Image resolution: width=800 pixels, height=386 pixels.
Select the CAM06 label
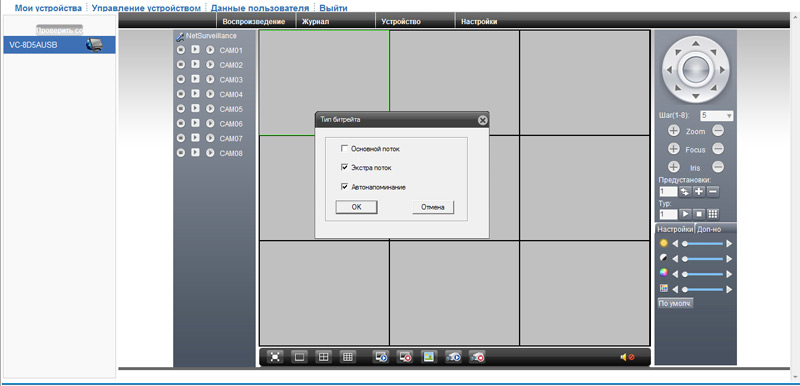[231, 124]
